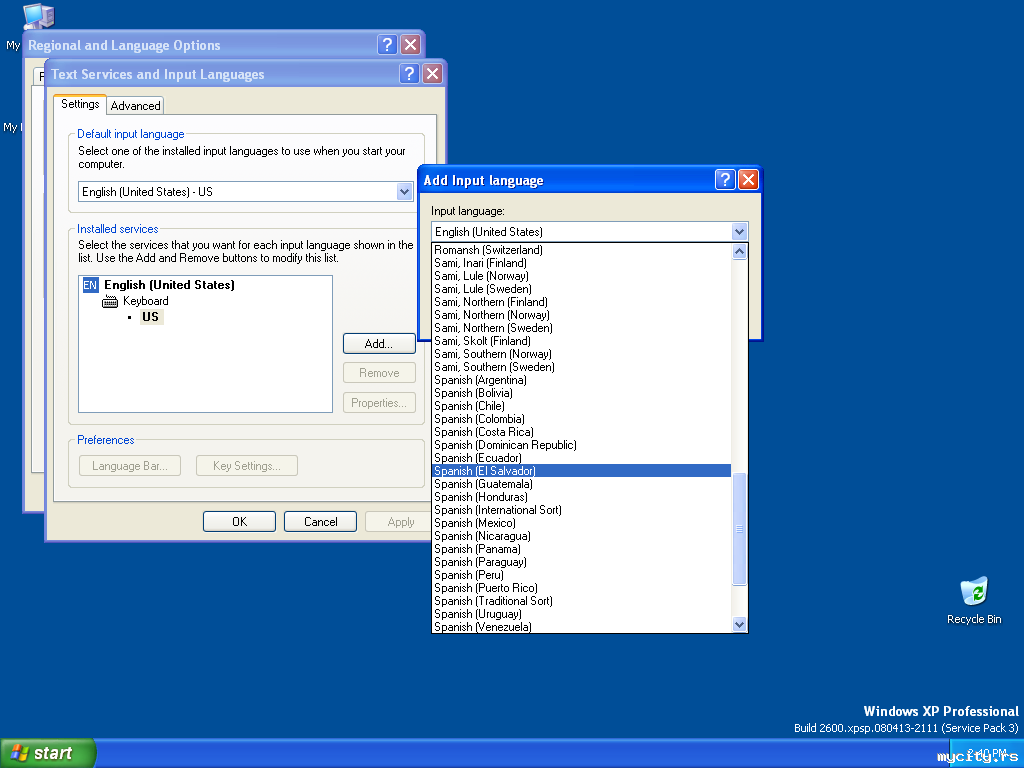Open the Start menu

pos(48,753)
